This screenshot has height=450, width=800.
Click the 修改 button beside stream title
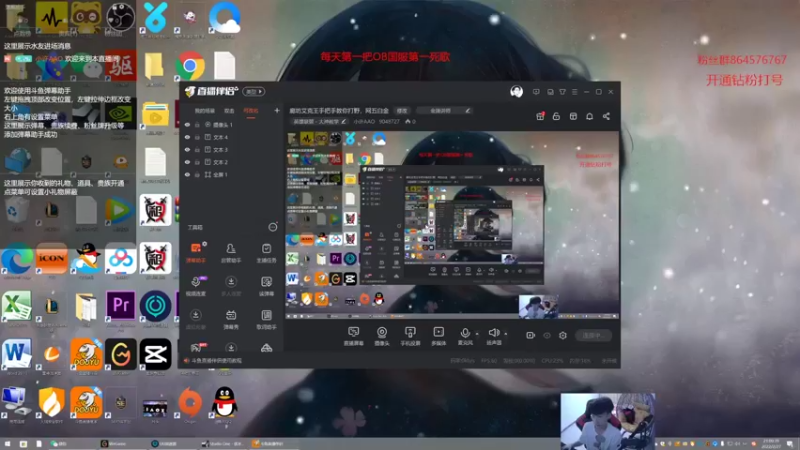pyautogui.click(x=402, y=111)
